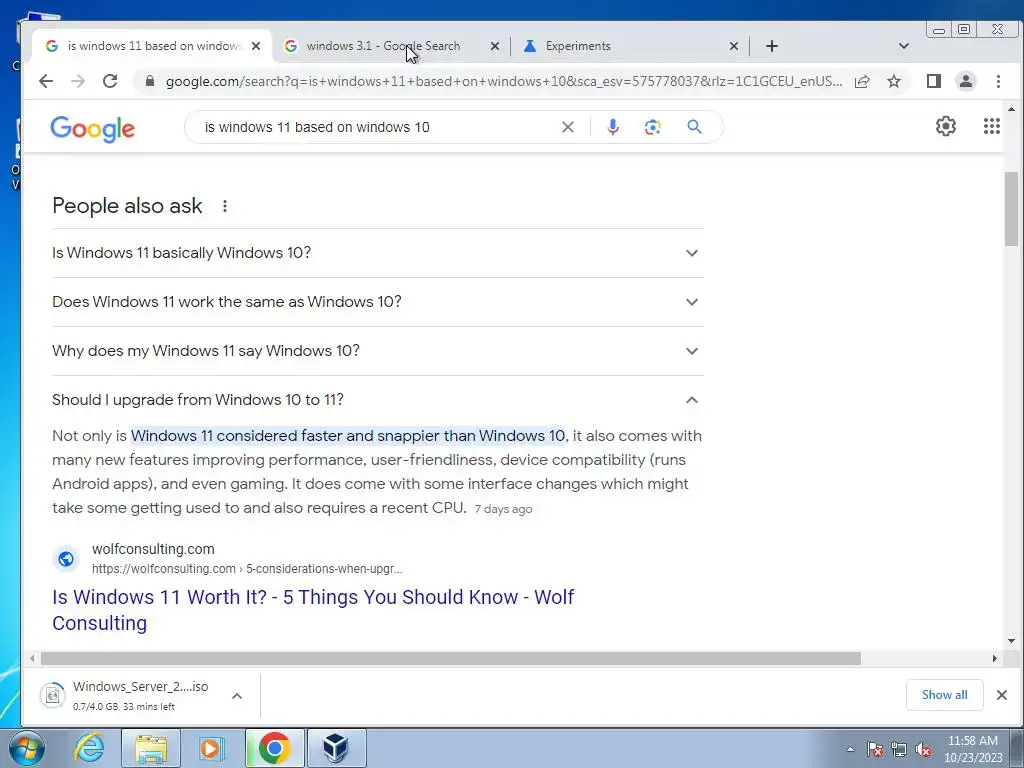Open the tab search dropdown arrow
The image size is (1024, 768).
(x=904, y=46)
